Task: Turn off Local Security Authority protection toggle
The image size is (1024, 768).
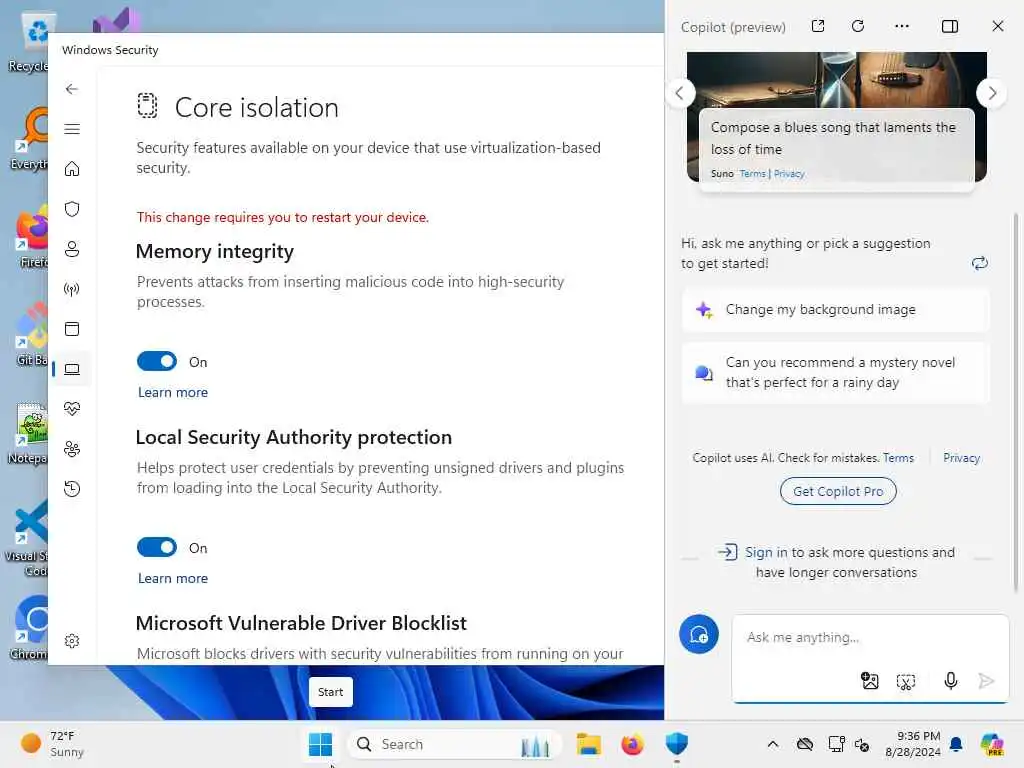Action: [157, 547]
